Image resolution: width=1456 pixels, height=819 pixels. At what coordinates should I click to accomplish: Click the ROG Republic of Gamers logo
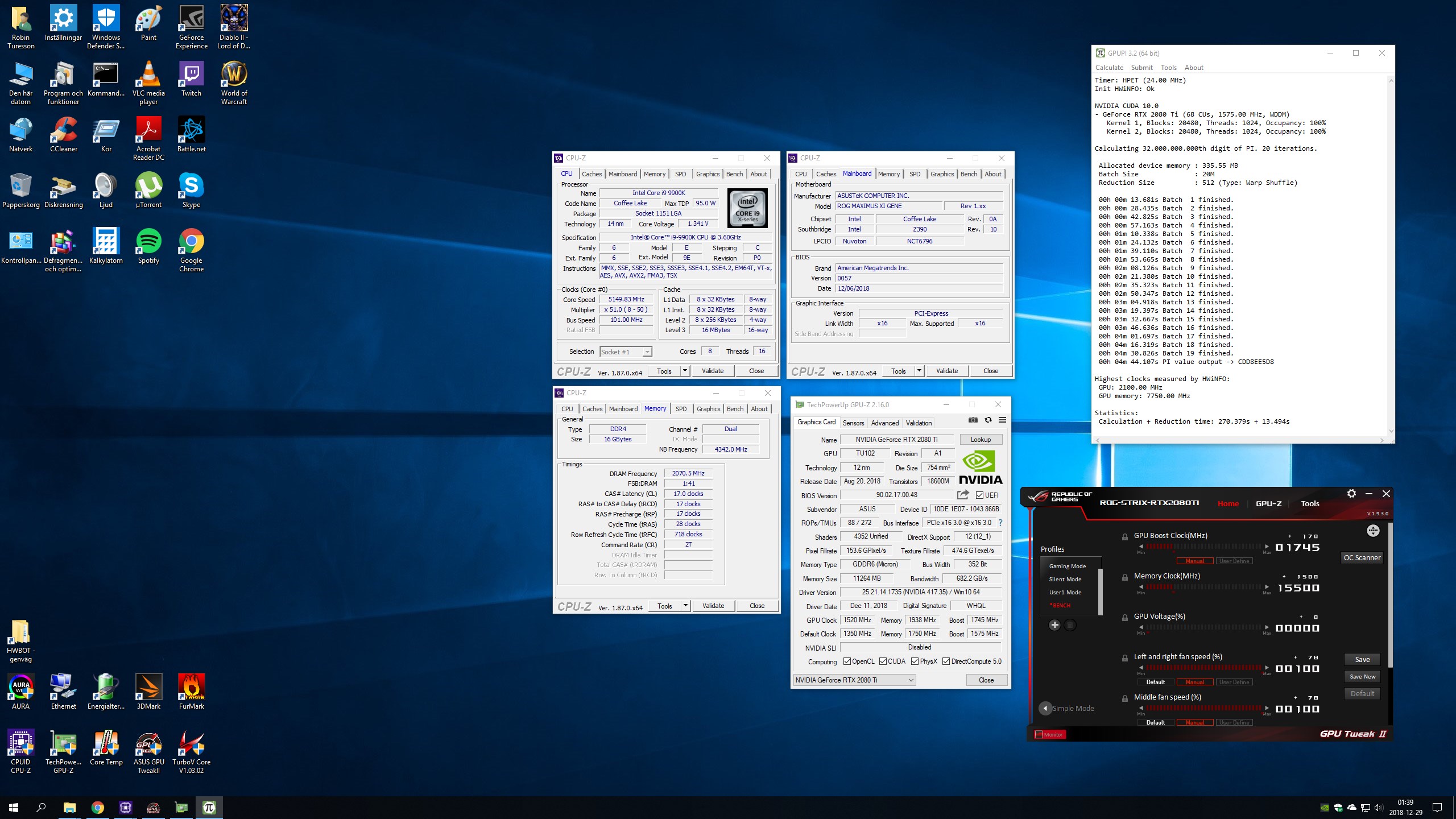pos(1060,497)
